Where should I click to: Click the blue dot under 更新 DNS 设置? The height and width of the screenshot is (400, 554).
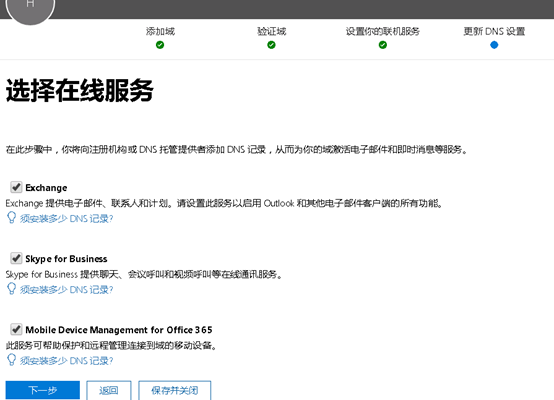click(x=494, y=45)
